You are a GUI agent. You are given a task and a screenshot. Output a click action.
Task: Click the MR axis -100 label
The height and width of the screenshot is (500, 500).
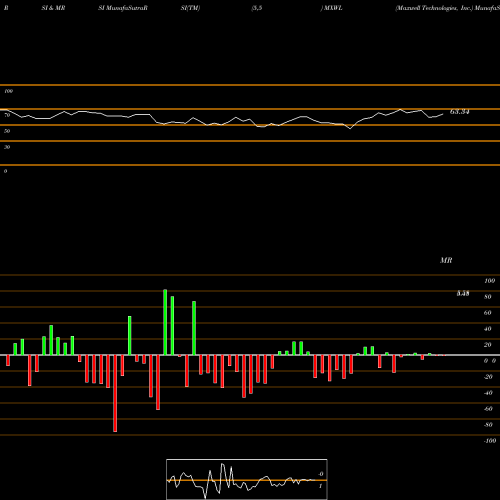point(490,441)
